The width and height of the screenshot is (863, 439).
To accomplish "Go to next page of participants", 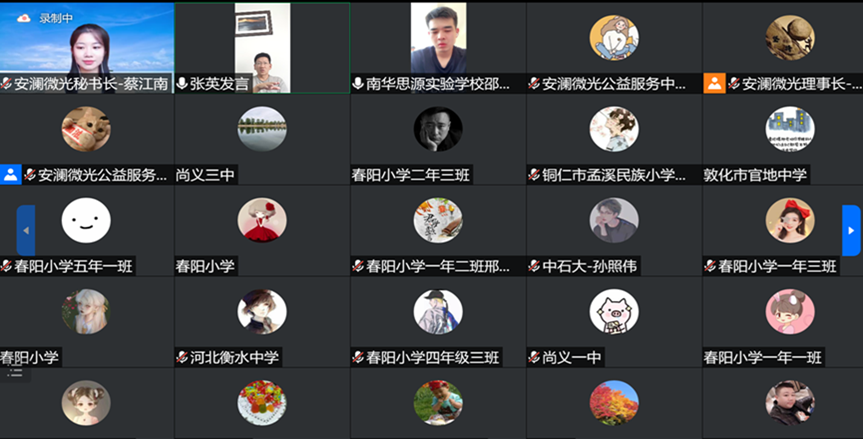I will point(851,231).
